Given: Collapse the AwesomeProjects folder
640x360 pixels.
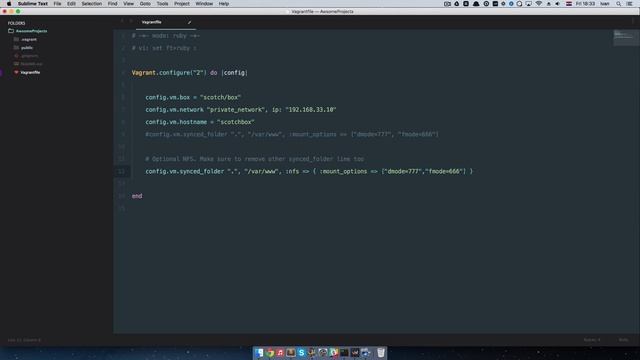Looking at the screenshot, I should 31,31.
